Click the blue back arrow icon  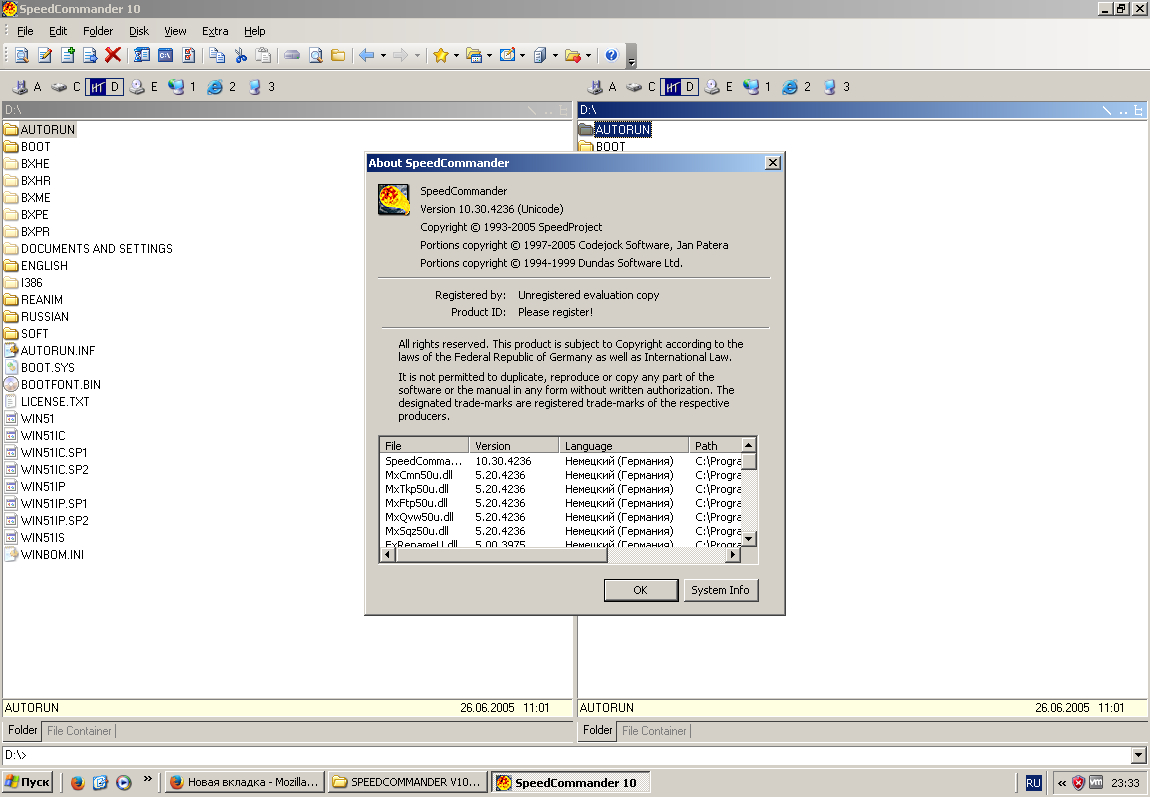point(366,55)
